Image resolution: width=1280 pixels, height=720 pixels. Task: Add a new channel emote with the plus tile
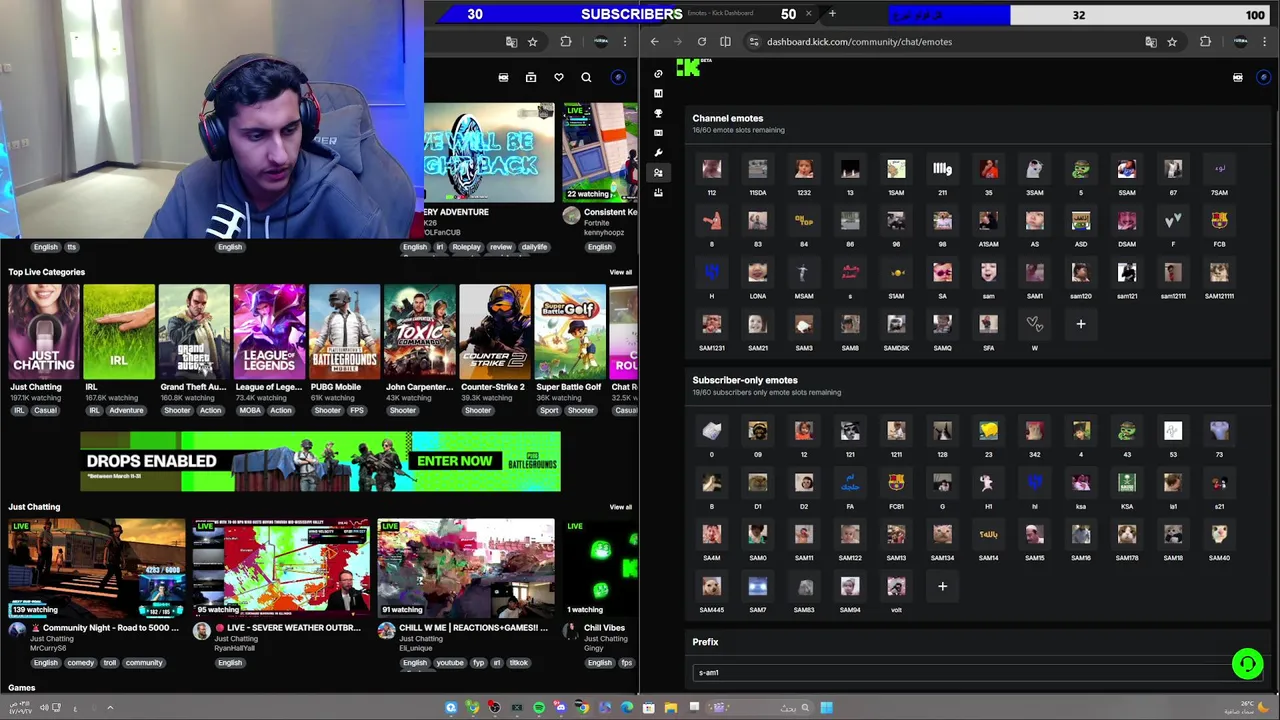[x=1080, y=324]
